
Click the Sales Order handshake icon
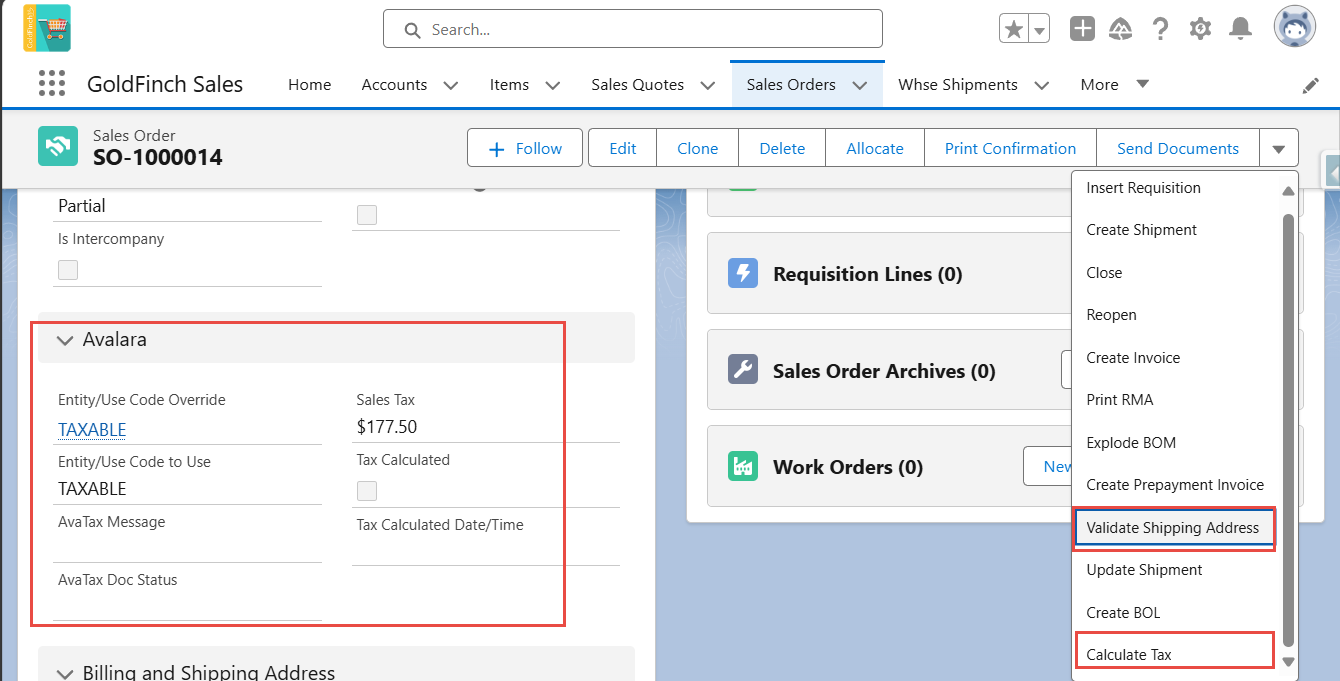pos(58,146)
